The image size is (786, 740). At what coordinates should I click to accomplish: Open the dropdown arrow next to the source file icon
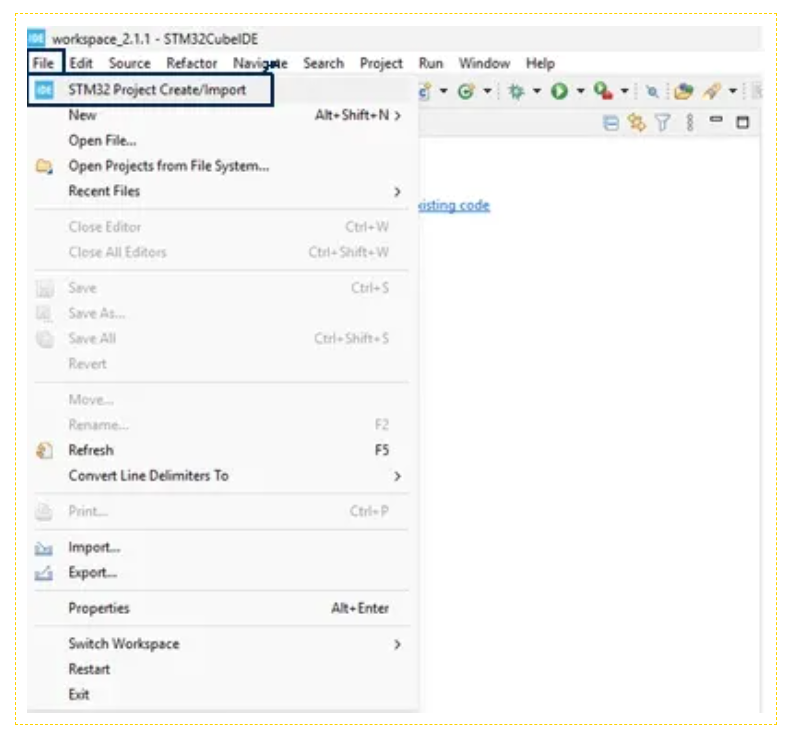(x=444, y=91)
